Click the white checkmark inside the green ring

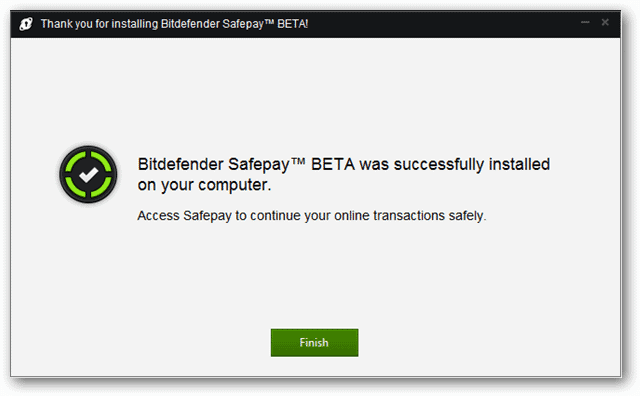click(x=89, y=175)
